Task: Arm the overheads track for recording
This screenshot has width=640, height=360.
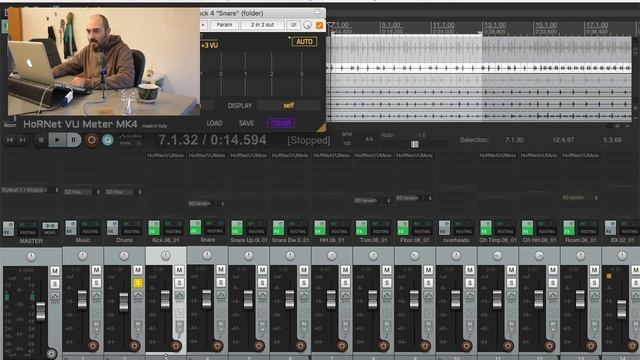Action: [467, 346]
